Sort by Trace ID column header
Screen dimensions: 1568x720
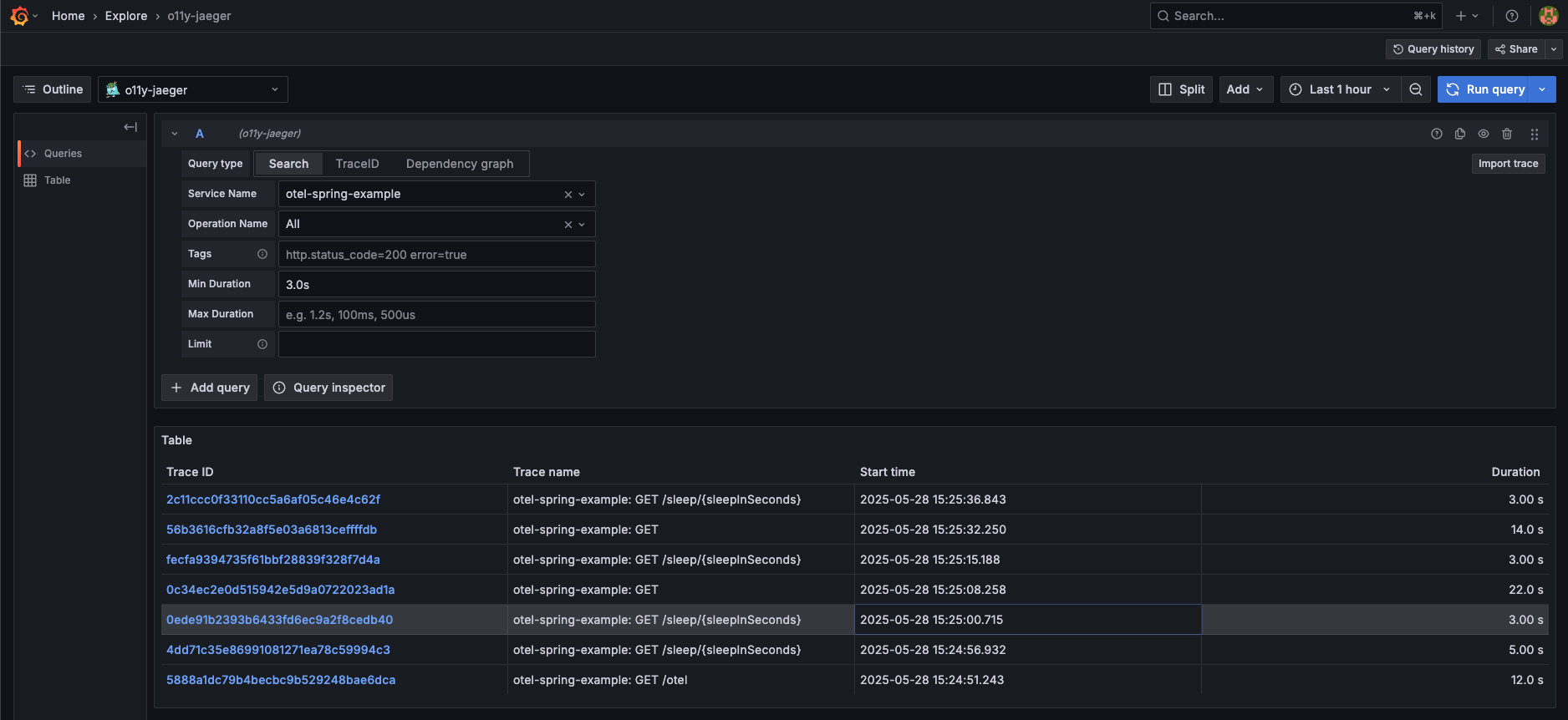(x=190, y=472)
